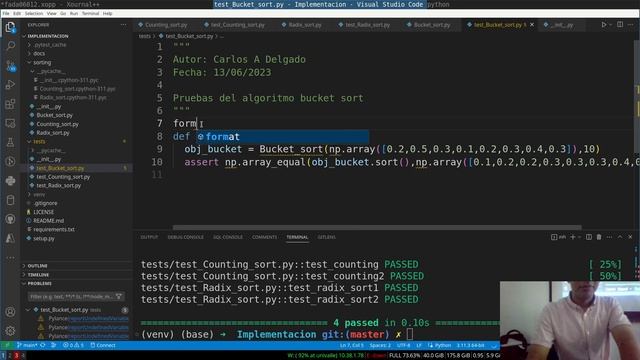Split the terminal panel
The width and height of the screenshot is (640, 360).
click(589, 237)
